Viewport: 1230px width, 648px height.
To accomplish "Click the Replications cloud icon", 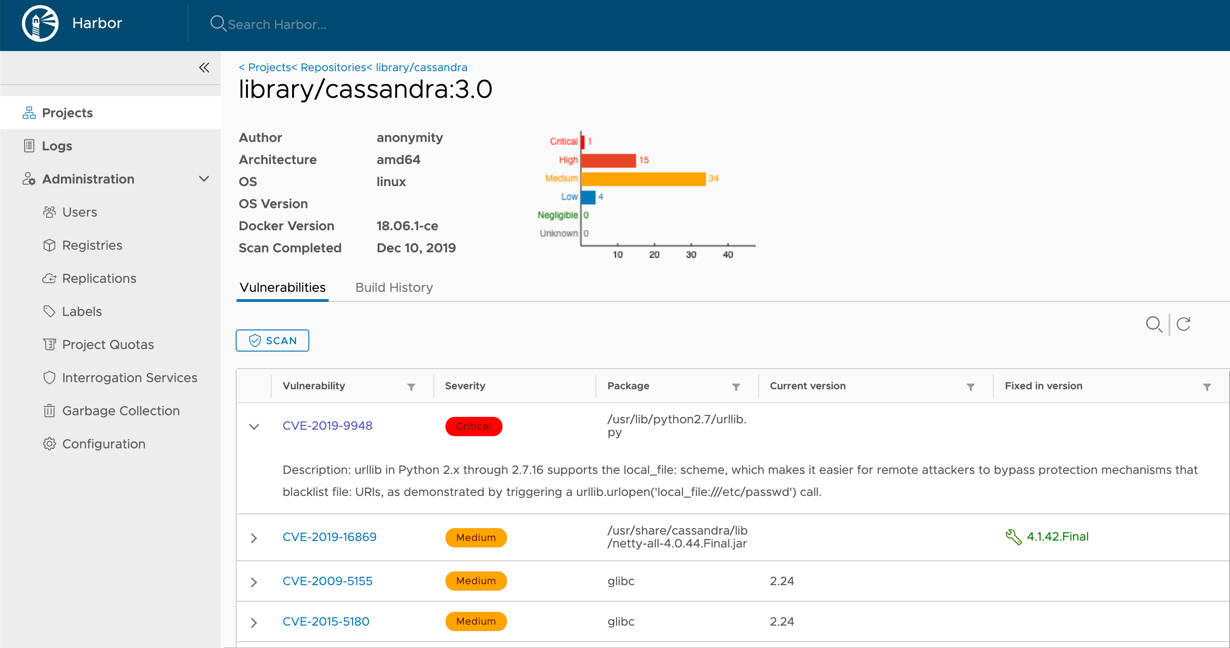I will (x=49, y=278).
